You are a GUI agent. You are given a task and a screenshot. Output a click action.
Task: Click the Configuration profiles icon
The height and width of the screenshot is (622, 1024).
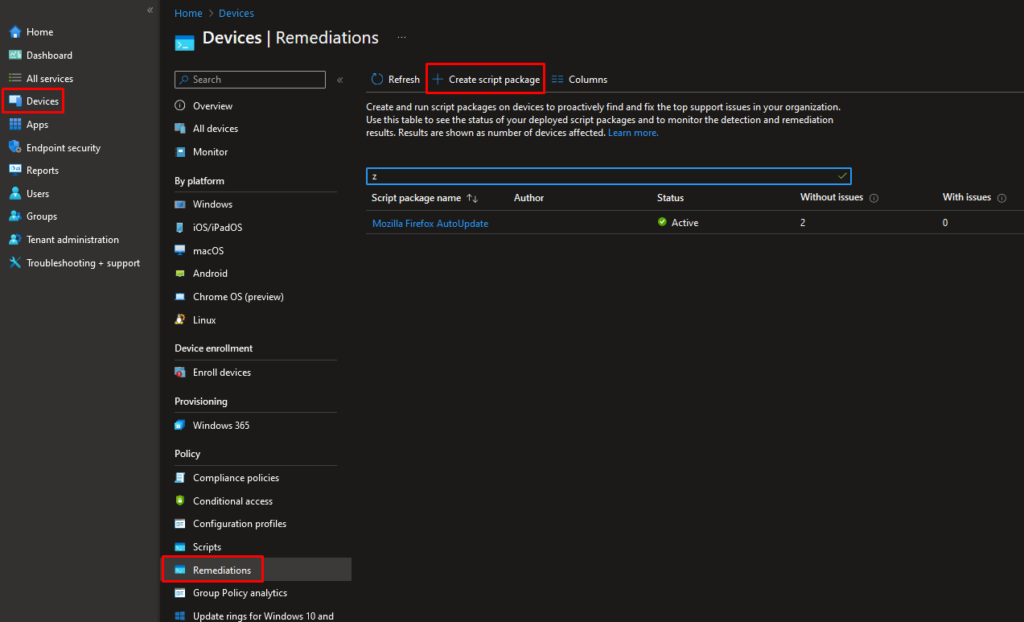180,524
